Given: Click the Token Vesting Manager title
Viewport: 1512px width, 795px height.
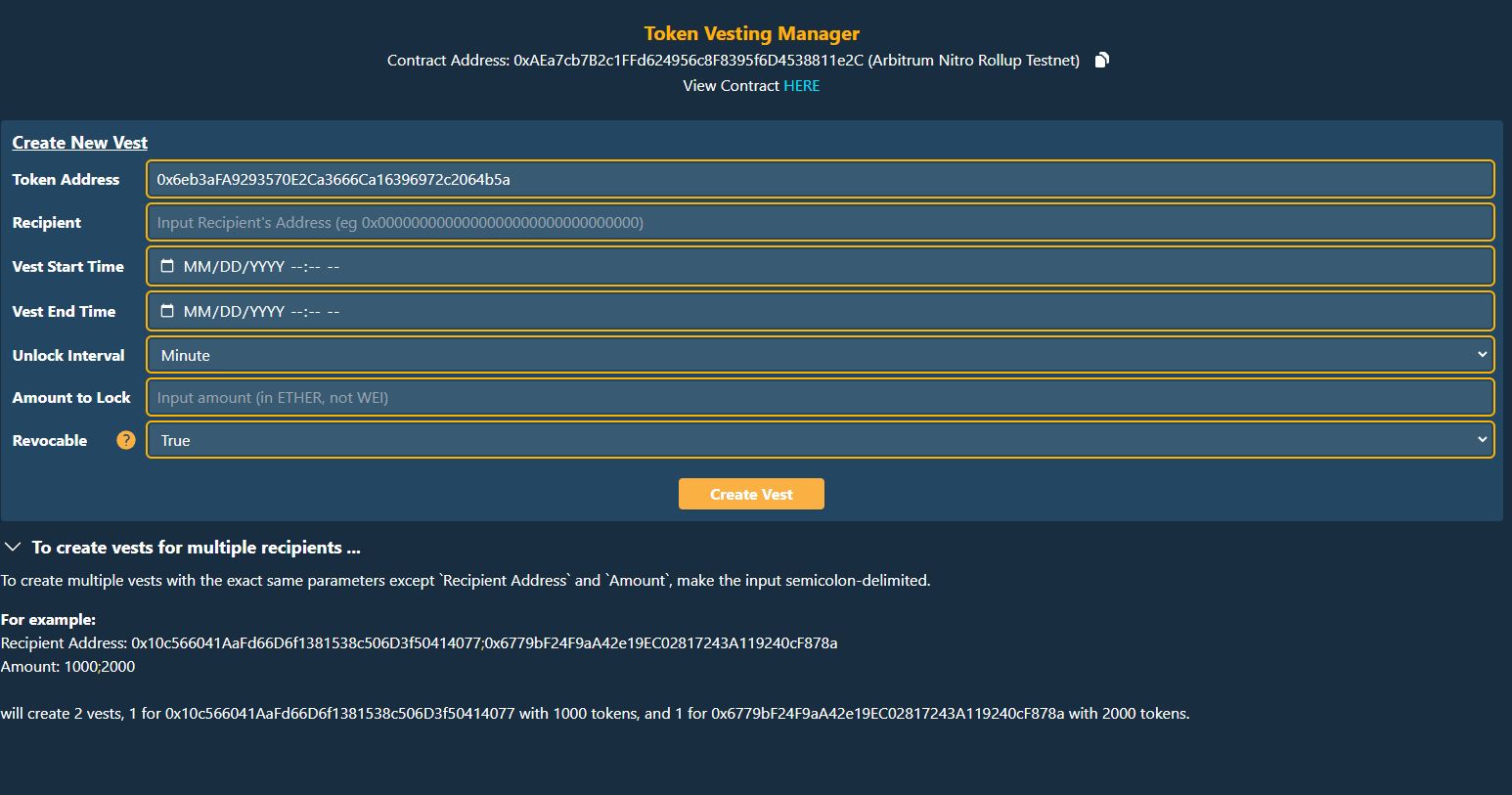Looking at the screenshot, I should pos(752,33).
